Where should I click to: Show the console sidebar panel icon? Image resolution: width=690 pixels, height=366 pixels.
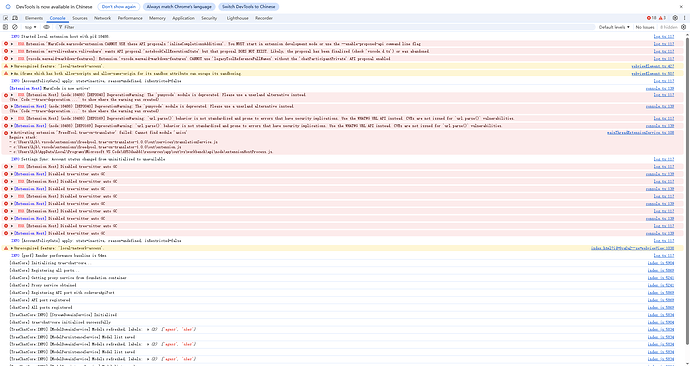pyautogui.click(x=6, y=27)
